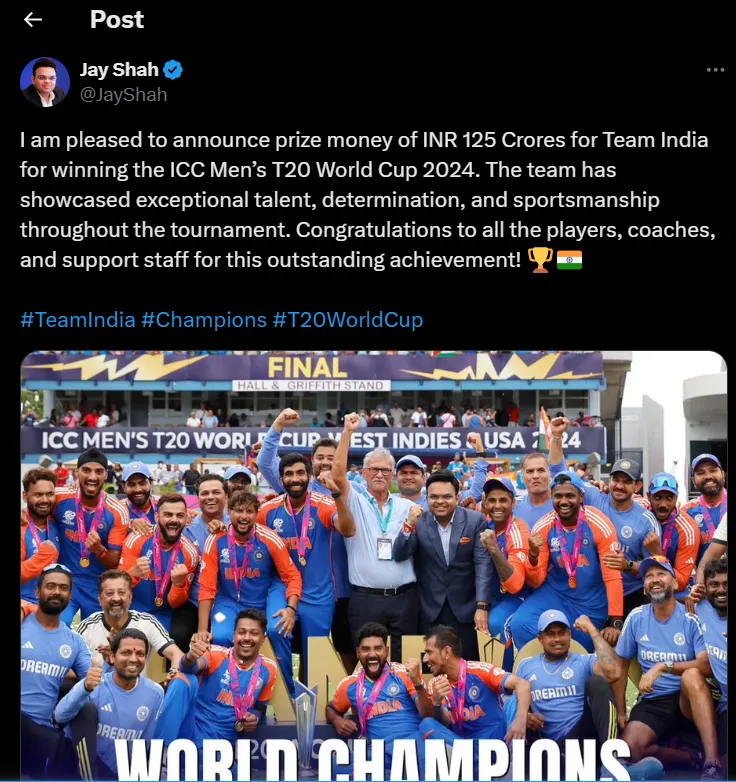This screenshot has height=782, width=736.
Task: Open the @JayShah handle link
Action: point(123,95)
